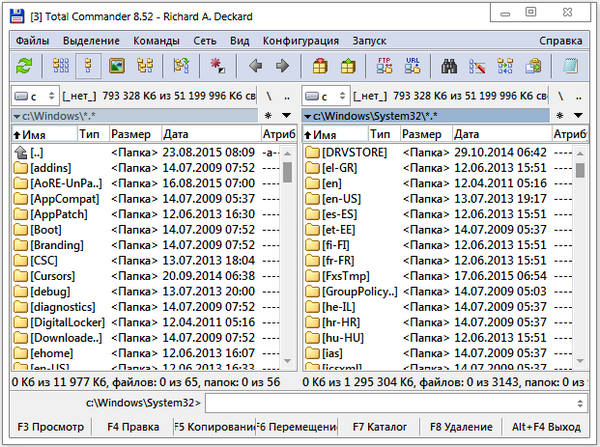Sort left panel by the Размер column
The height and width of the screenshot is (447, 600).
(132, 133)
